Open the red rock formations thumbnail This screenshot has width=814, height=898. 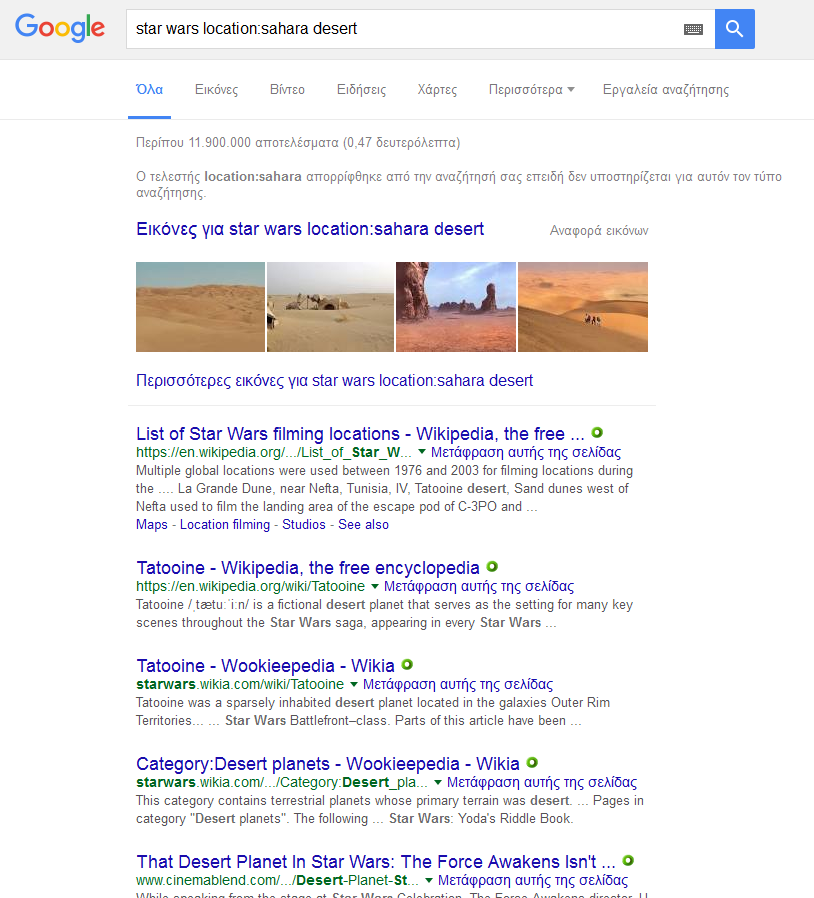[456, 307]
